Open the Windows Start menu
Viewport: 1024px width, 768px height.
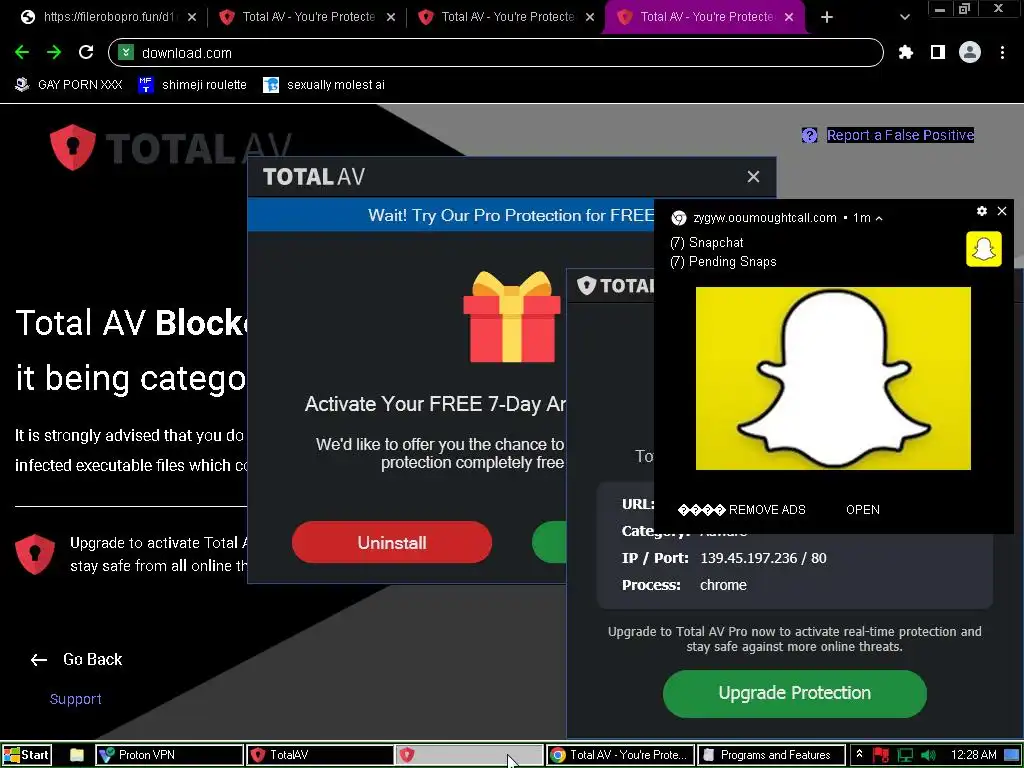click(26, 755)
